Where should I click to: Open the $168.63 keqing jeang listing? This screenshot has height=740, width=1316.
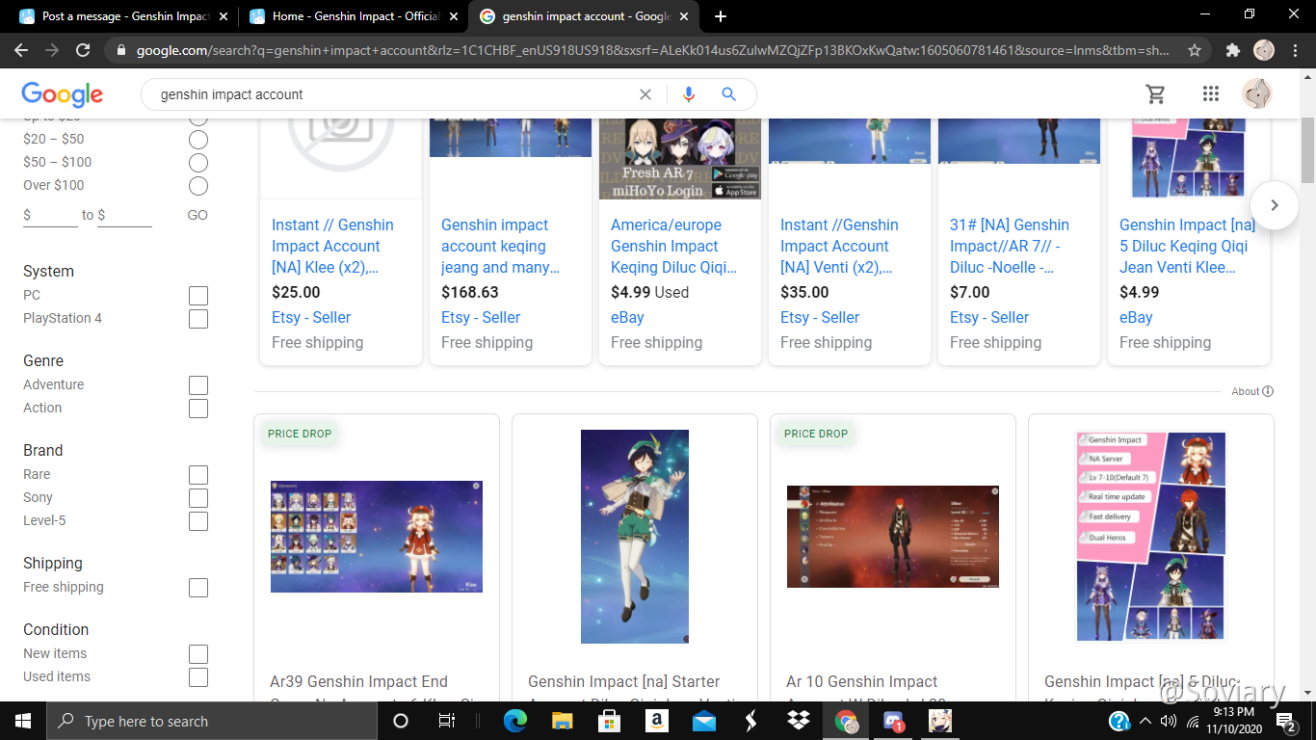tap(500, 246)
